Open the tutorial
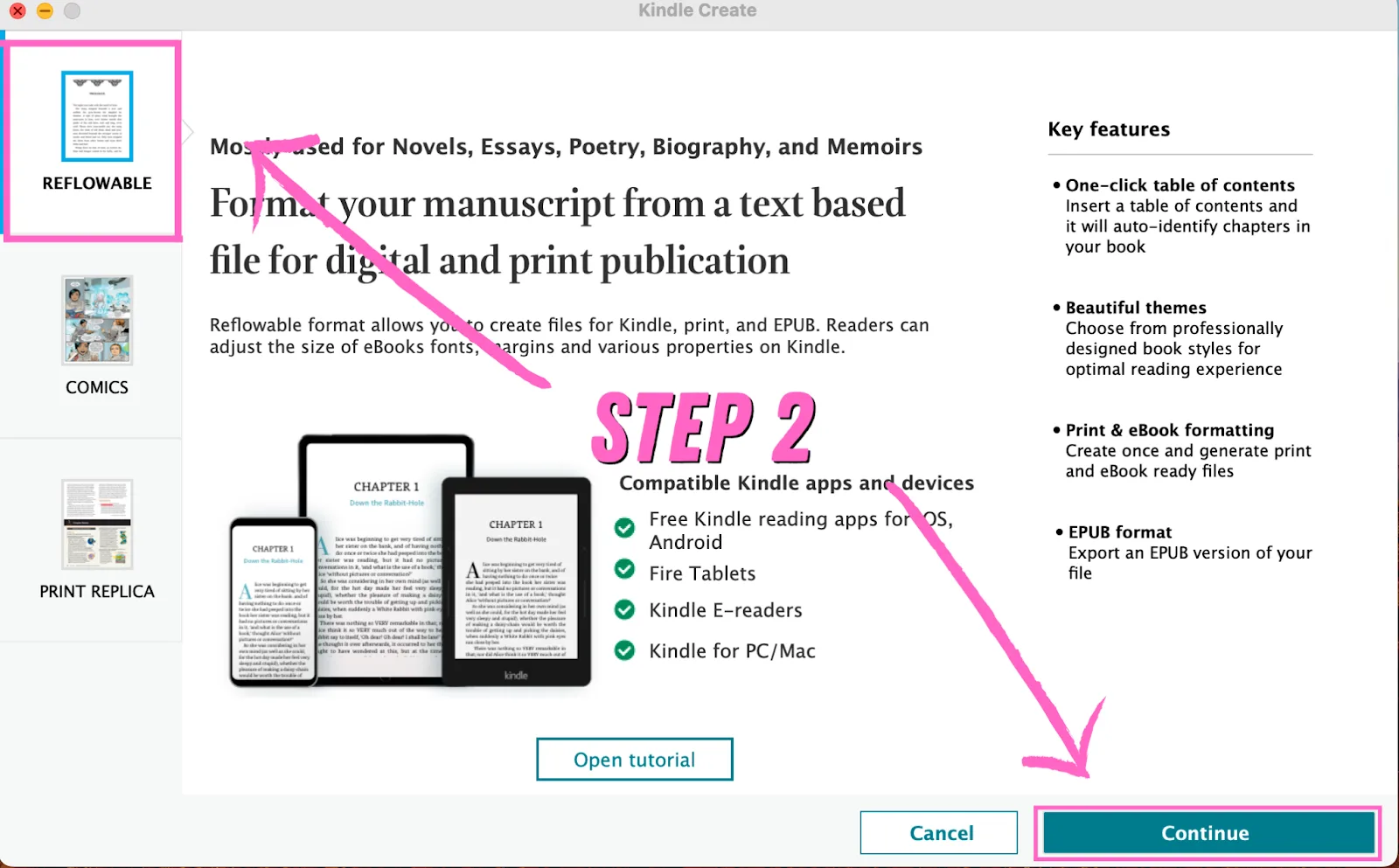Screen dimensions: 1399x868 (635, 760)
